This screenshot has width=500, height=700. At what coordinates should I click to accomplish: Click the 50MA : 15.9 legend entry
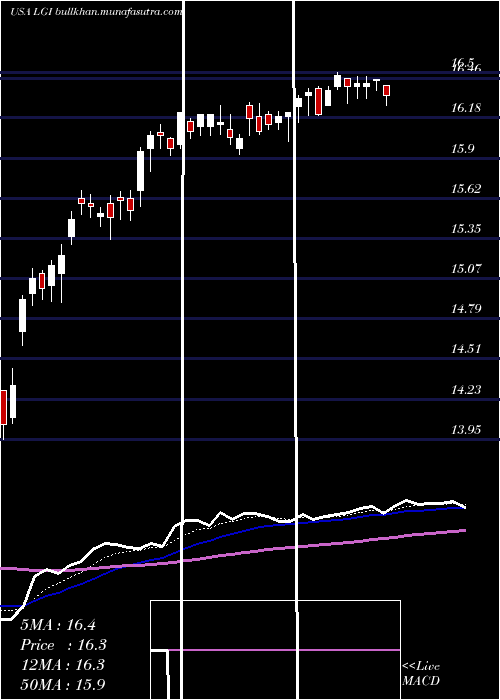[63, 684]
